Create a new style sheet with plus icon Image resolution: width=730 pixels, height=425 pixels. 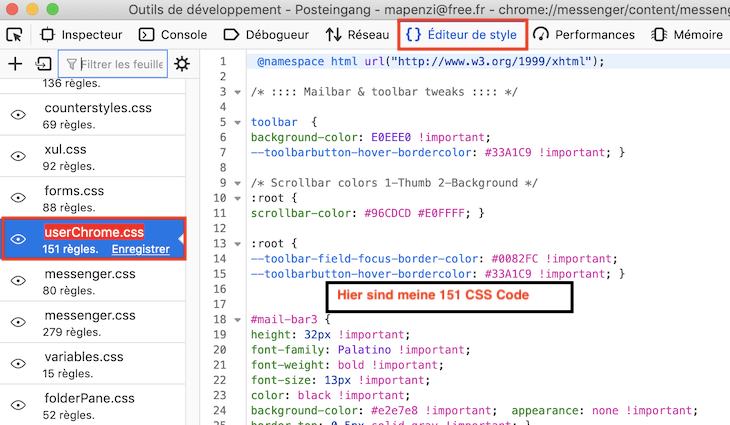point(15,64)
